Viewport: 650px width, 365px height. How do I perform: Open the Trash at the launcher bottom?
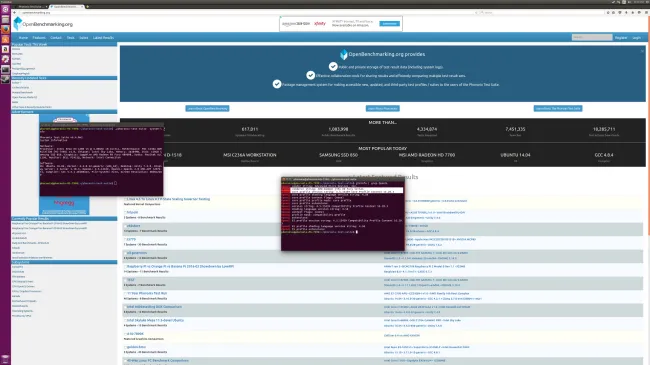[5, 358]
